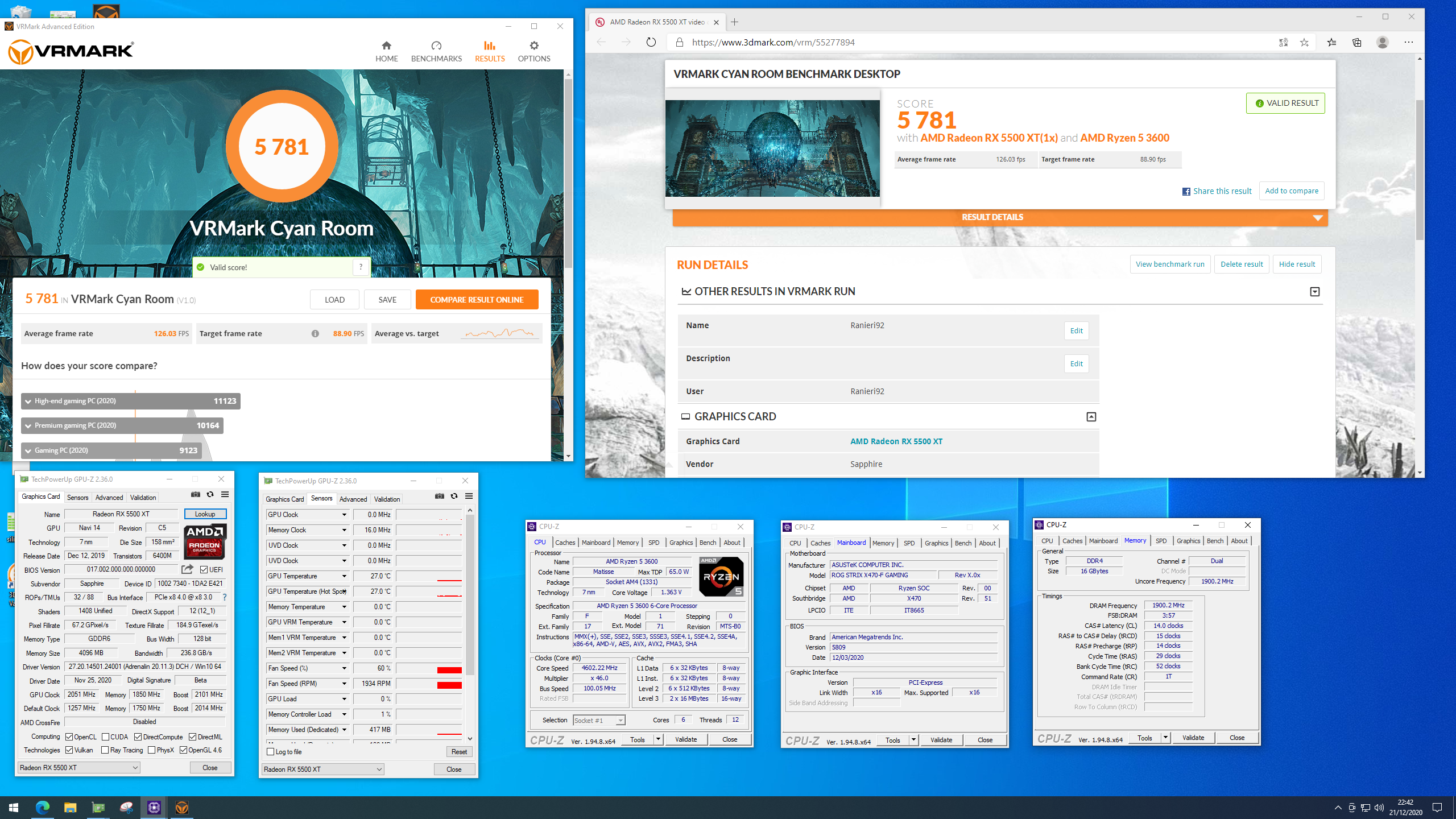This screenshot has width=1456, height=819.
Task: Open VRMark RESULTS section
Action: (x=490, y=51)
